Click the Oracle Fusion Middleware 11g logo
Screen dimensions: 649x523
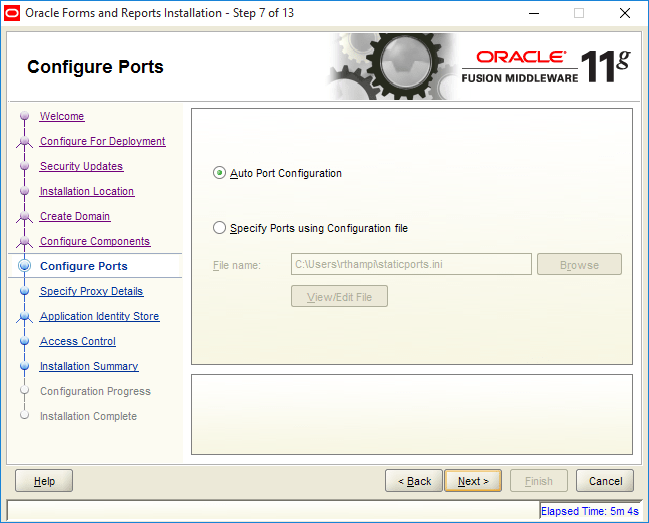[x=546, y=66]
